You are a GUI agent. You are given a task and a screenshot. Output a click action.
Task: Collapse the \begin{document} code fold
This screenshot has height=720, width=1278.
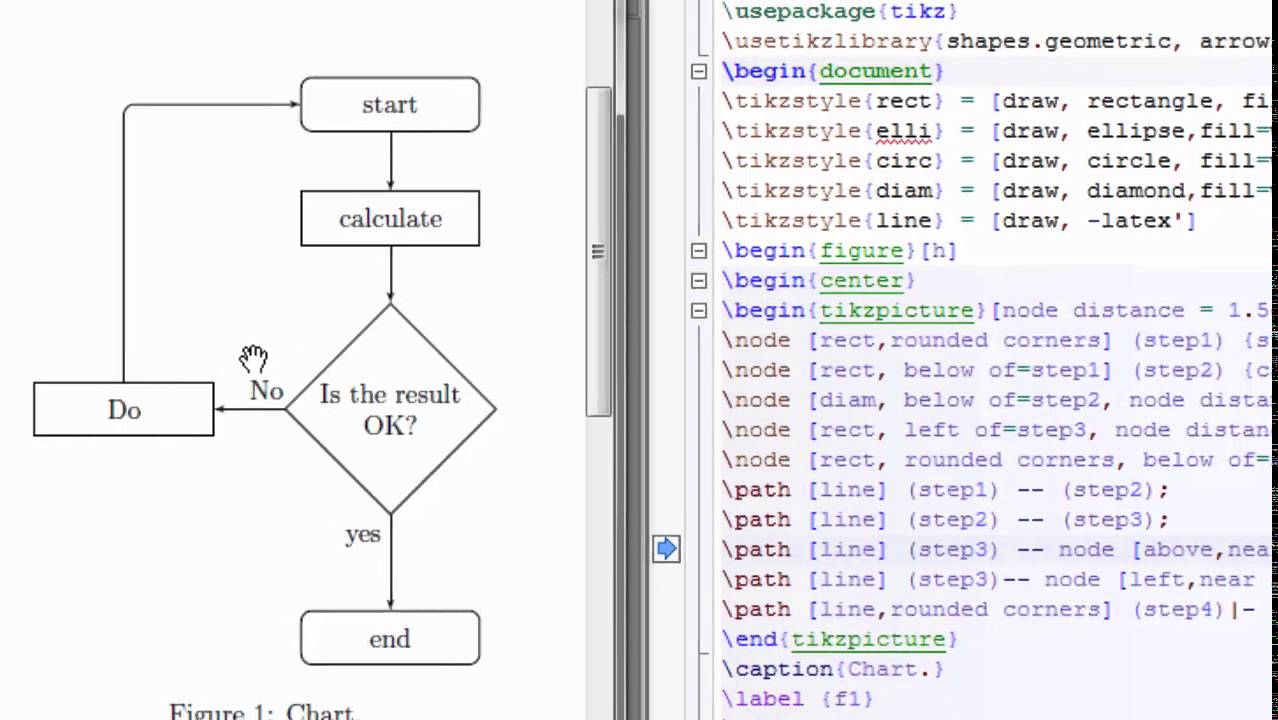tap(699, 71)
